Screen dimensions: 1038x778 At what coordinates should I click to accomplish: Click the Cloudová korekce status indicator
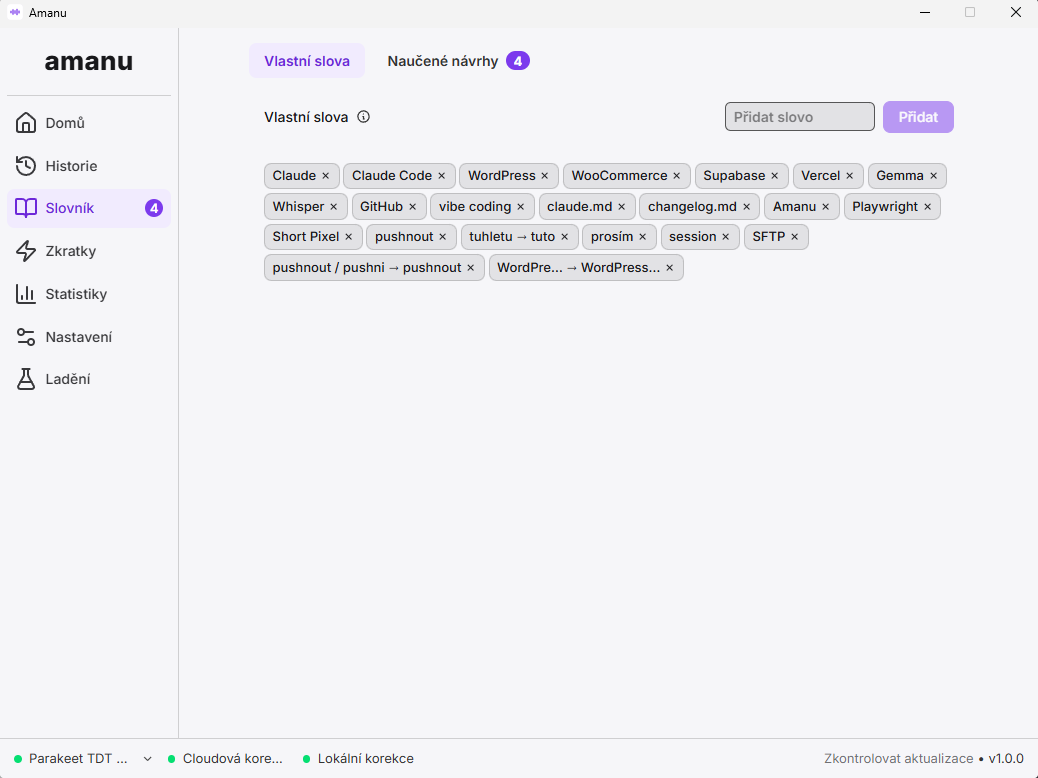click(225, 759)
